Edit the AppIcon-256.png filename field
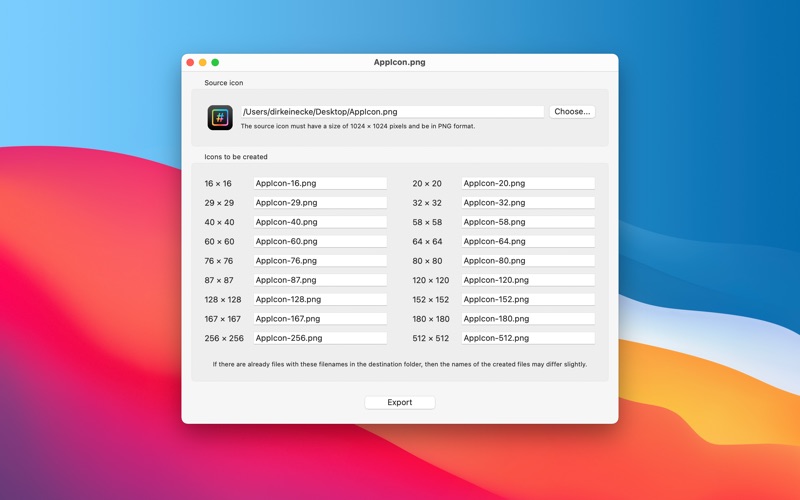This screenshot has height=500, width=800. click(320, 338)
